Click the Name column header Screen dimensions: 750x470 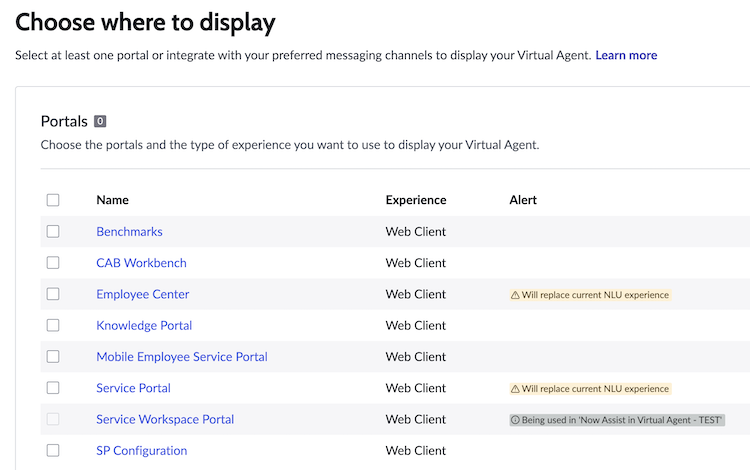pos(112,200)
